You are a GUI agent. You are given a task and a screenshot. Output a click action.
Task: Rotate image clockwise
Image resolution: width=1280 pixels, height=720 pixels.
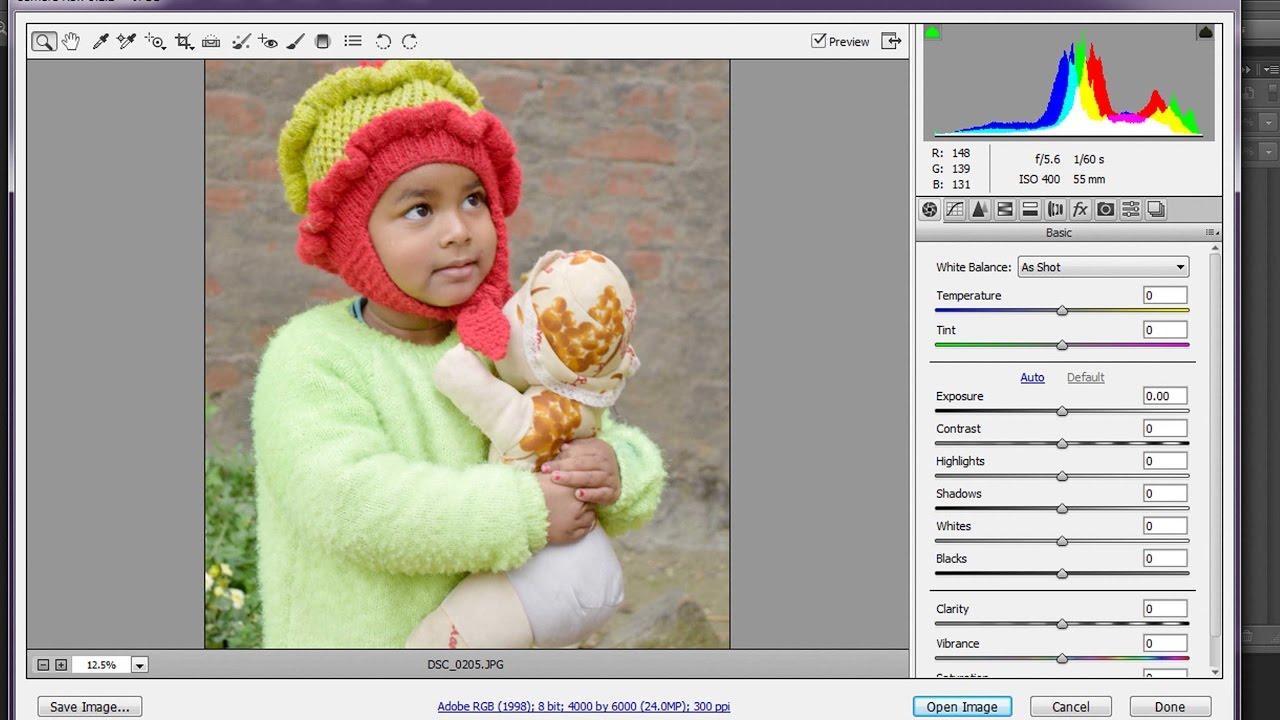[x=410, y=41]
